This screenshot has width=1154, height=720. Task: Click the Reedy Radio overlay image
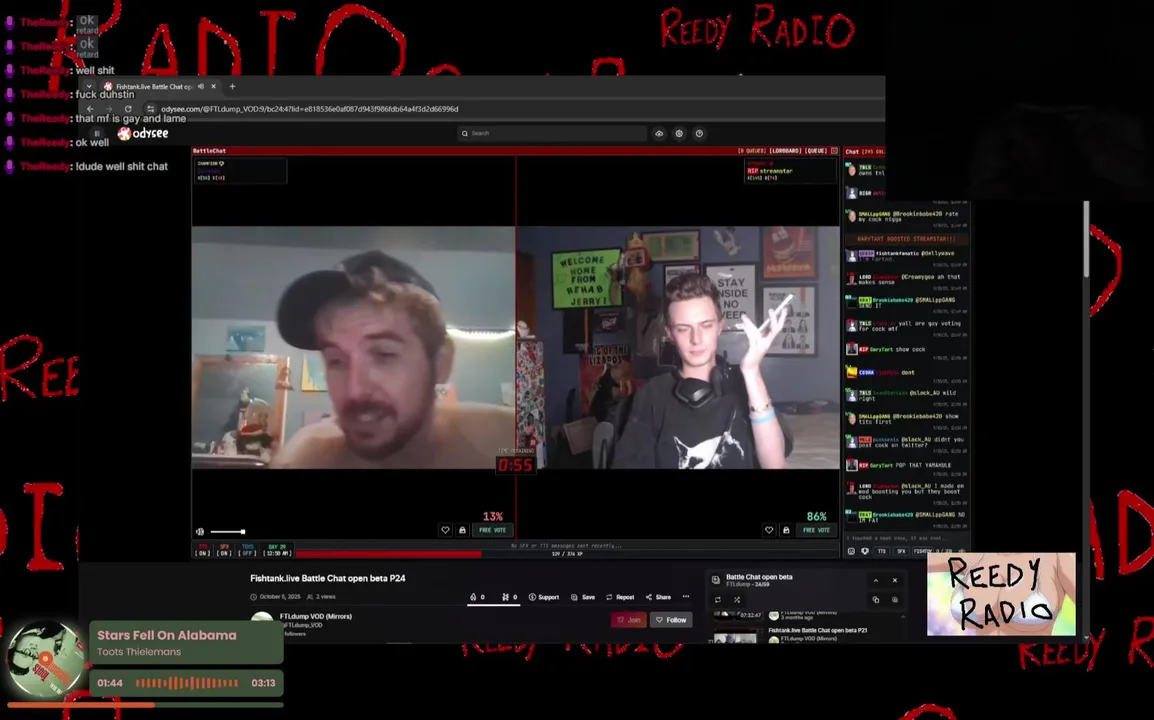[x=1001, y=594]
